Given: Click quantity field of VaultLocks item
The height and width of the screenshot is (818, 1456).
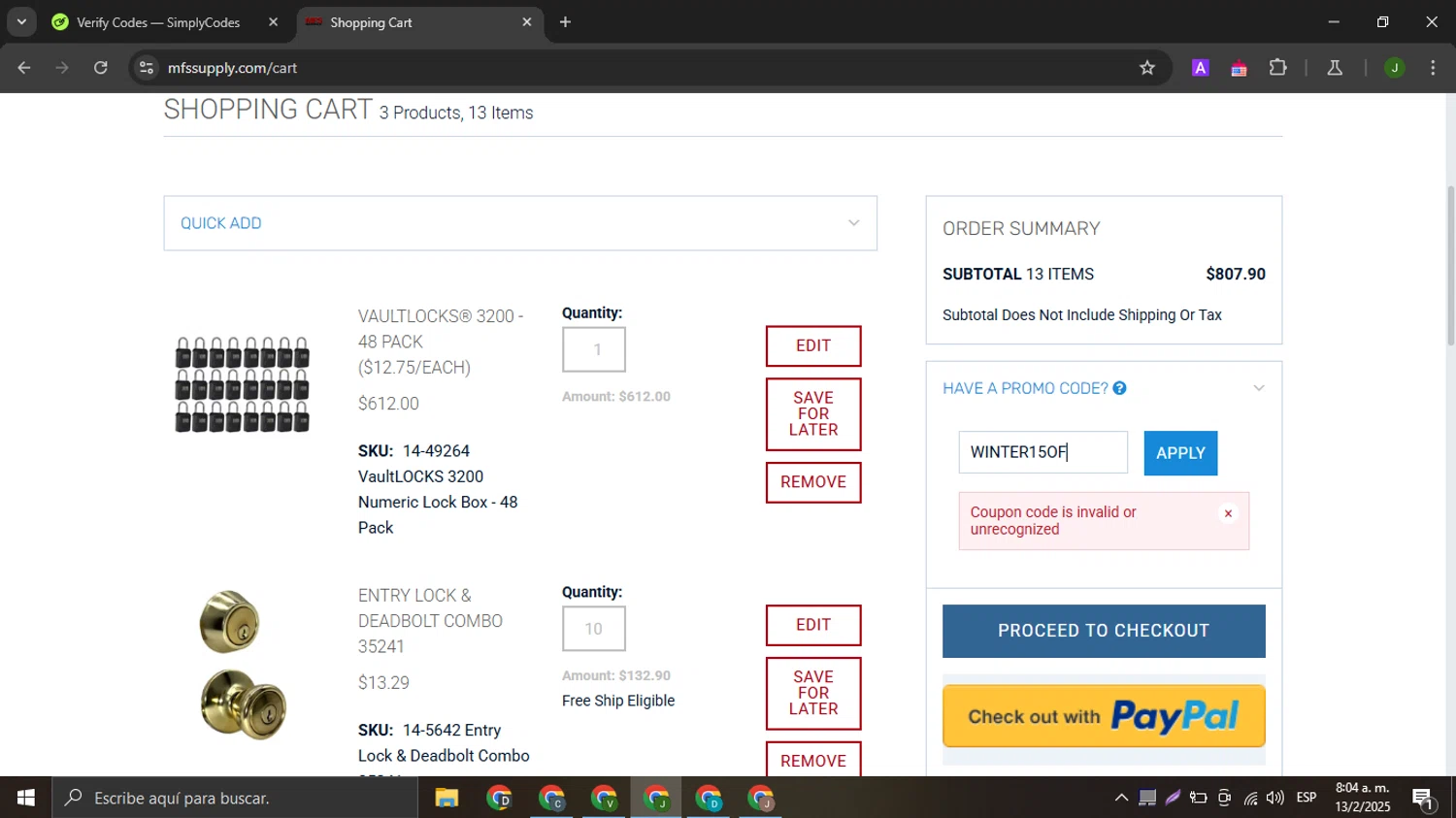Looking at the screenshot, I should tap(594, 349).
